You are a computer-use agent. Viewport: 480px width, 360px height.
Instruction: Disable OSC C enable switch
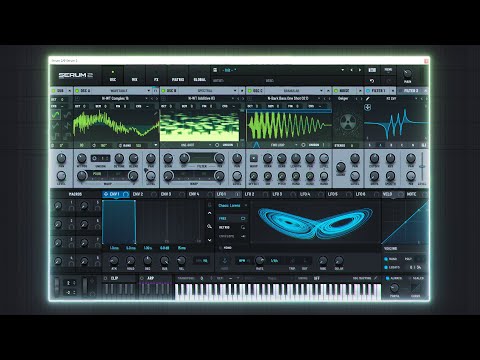tap(249, 91)
